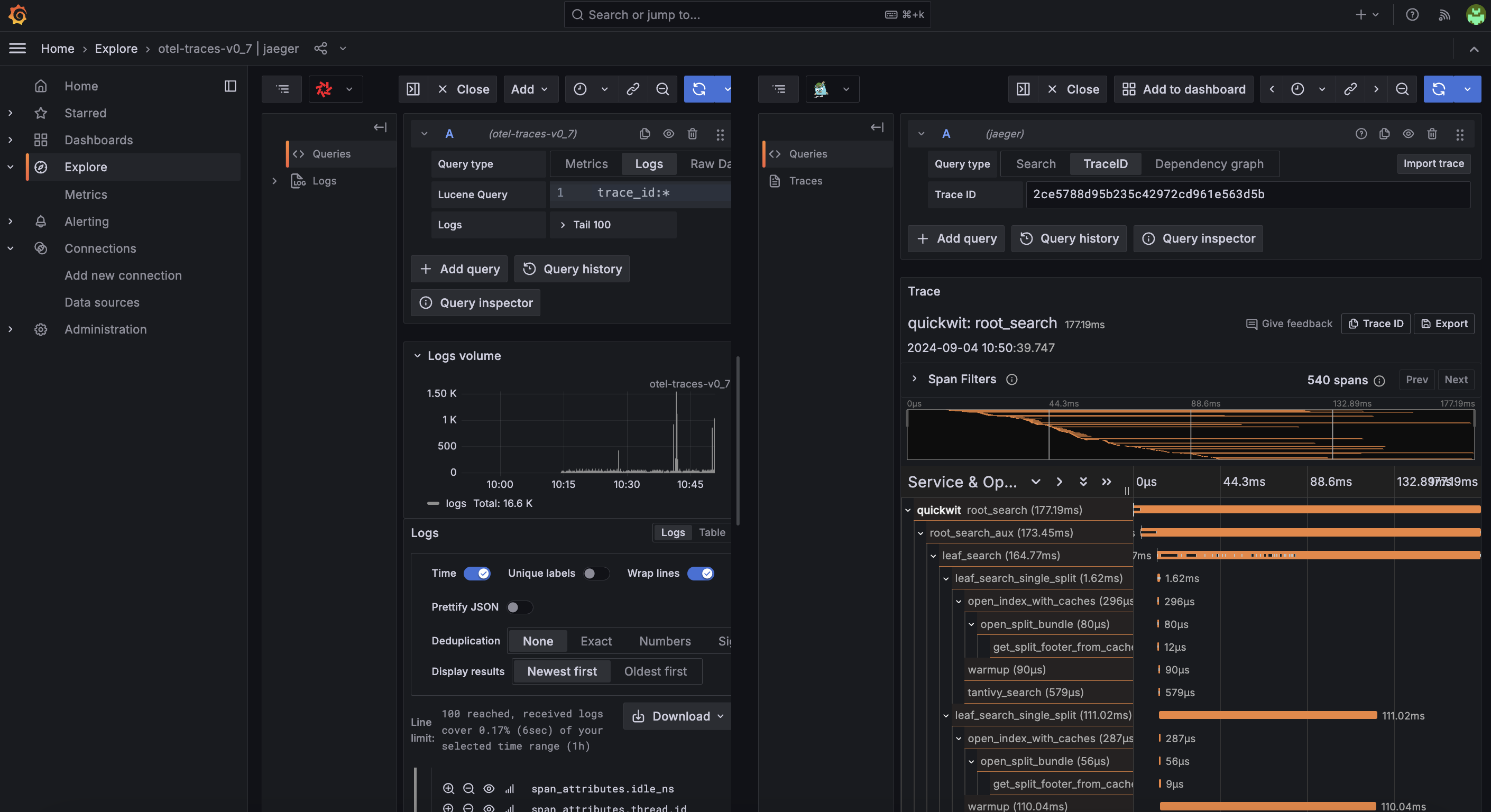Remove the jaeger query A
The image size is (1491, 812).
[x=1432, y=134]
